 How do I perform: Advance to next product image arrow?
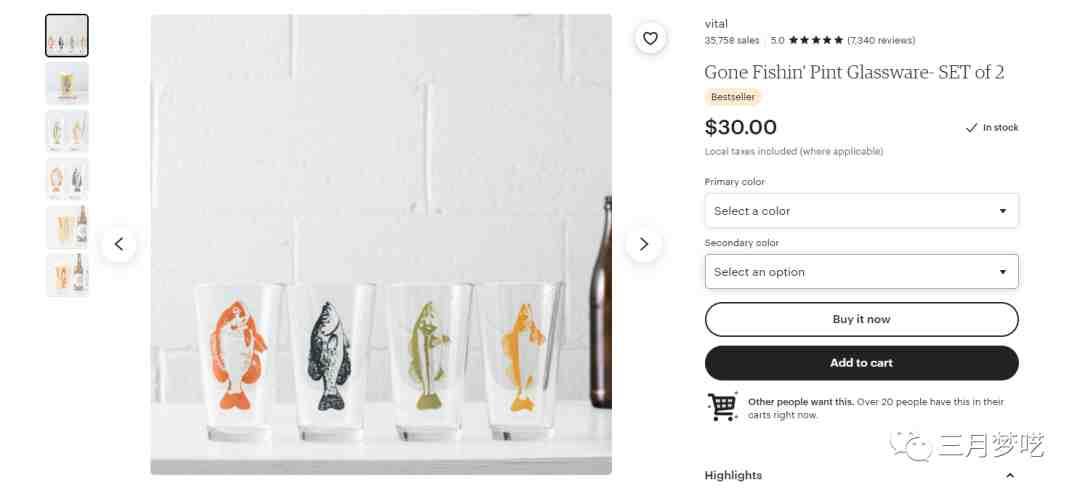[x=643, y=244]
